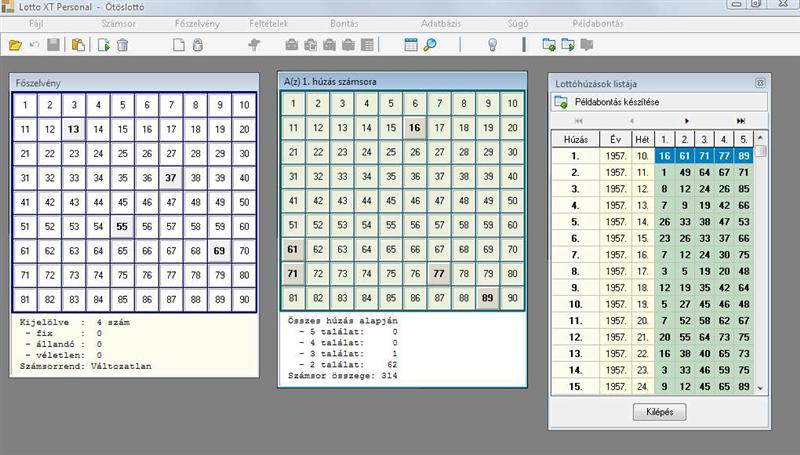
Task: Click the clipboard paste icon
Action: point(78,45)
